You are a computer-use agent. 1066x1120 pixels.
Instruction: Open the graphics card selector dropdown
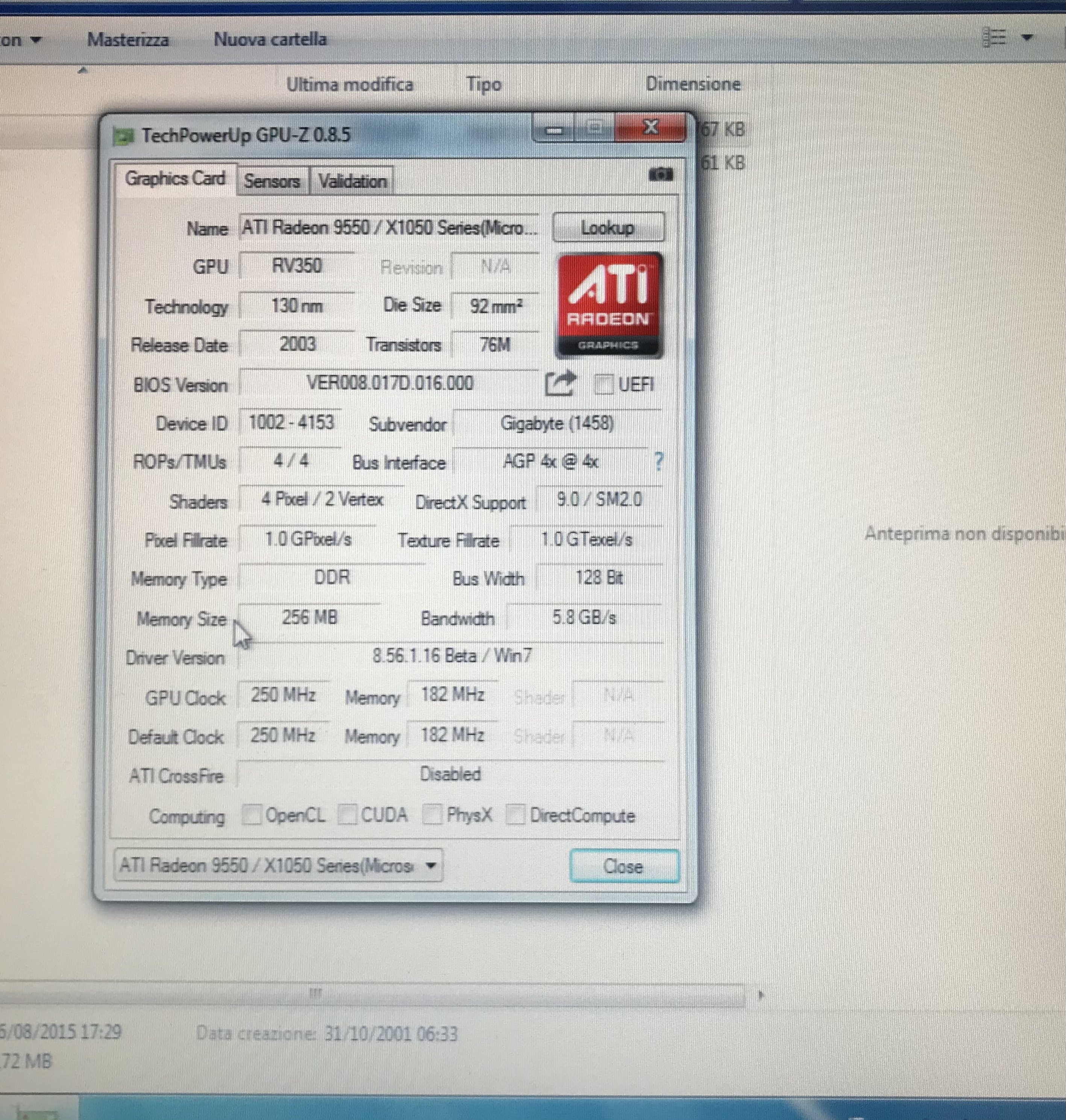[x=278, y=865]
